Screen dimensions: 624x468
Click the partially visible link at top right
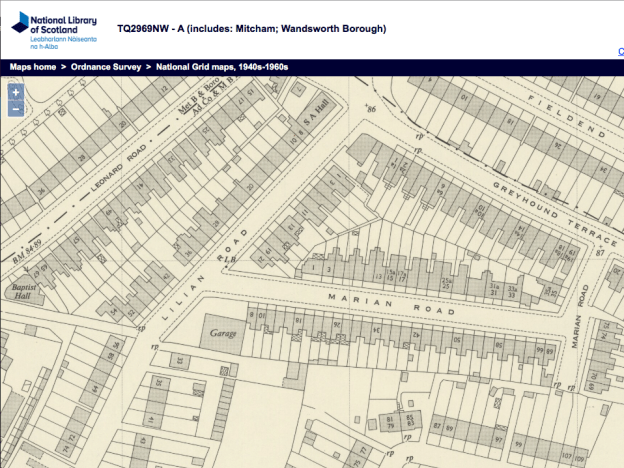click(620, 51)
